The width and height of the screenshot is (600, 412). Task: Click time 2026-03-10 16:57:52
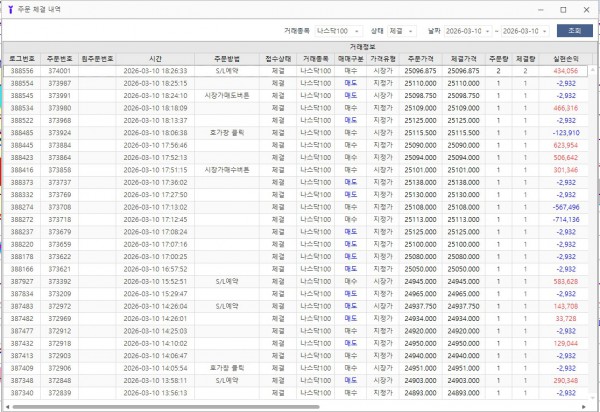tap(155, 269)
